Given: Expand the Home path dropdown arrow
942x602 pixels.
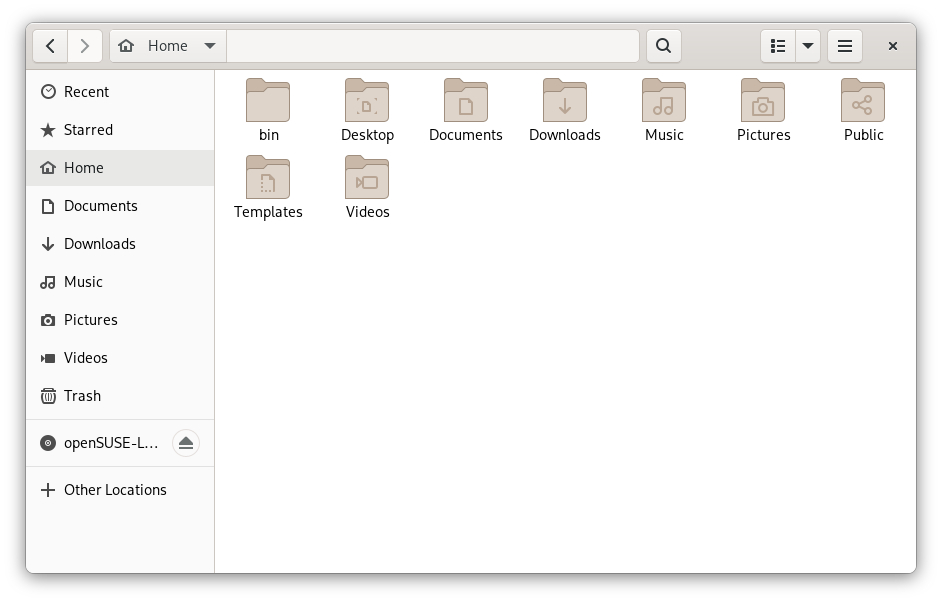Looking at the screenshot, I should tap(209, 46).
